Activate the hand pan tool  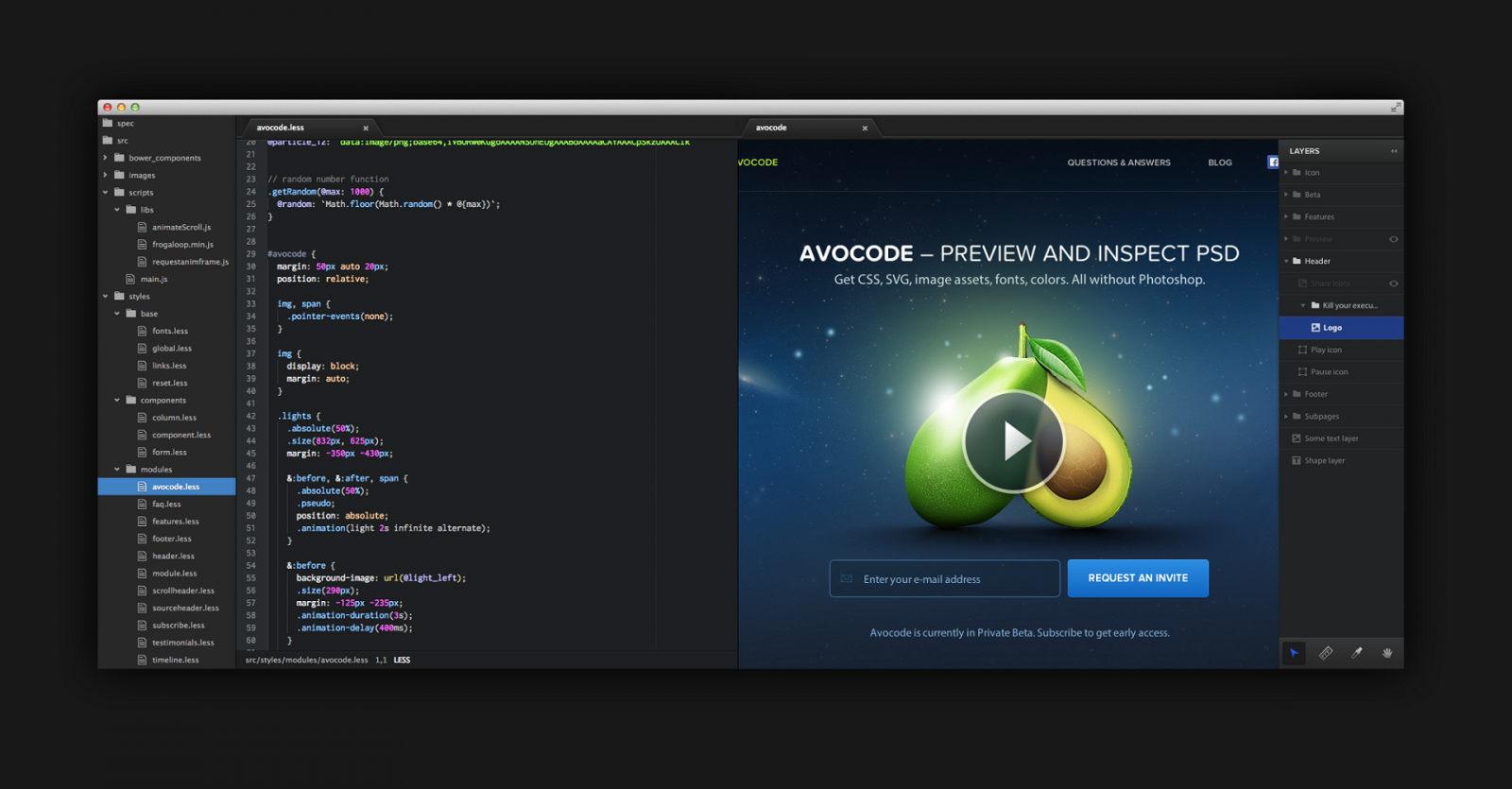pyautogui.click(x=1387, y=653)
